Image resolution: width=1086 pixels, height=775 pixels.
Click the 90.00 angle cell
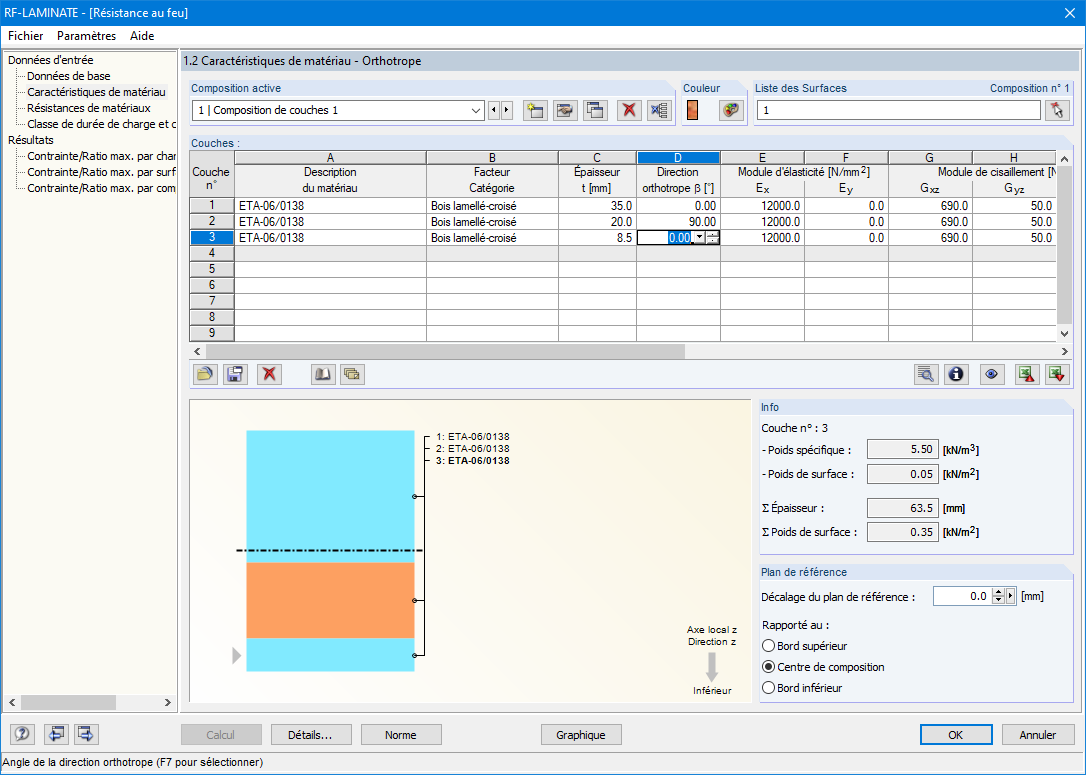(x=678, y=222)
